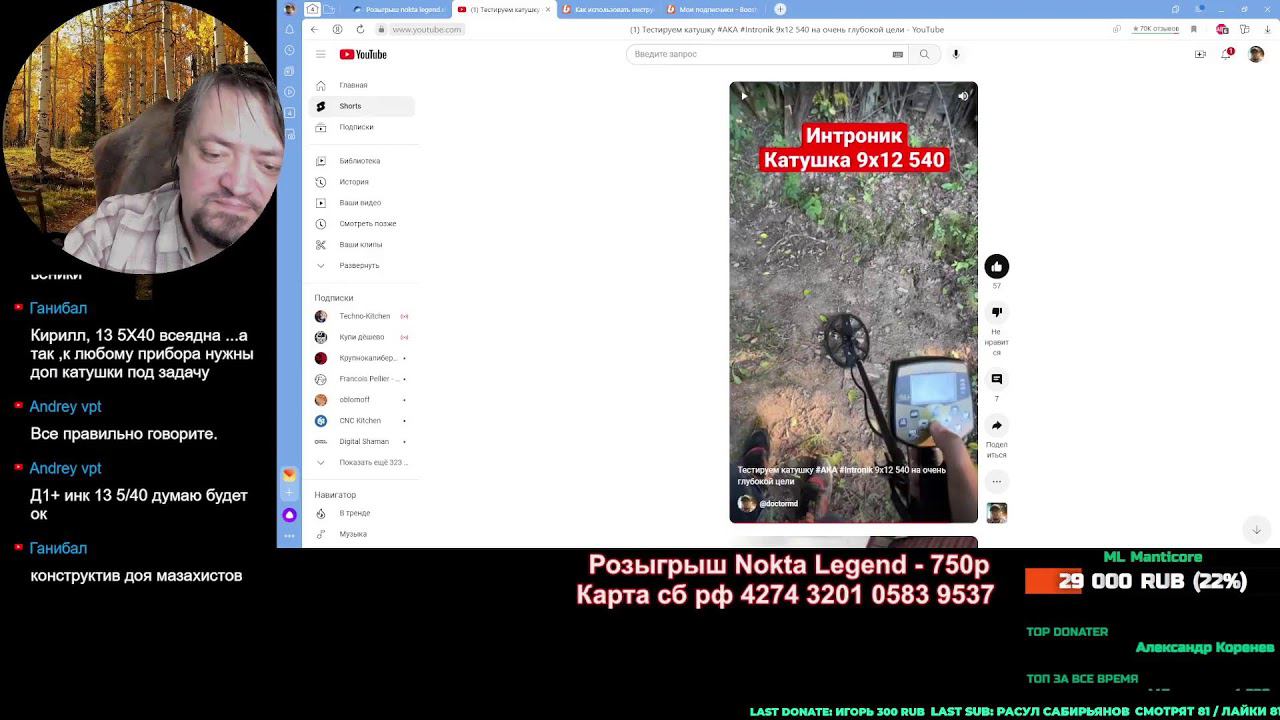Open the YouTube hamburger guide menu
The width and height of the screenshot is (1280, 720).
click(320, 54)
